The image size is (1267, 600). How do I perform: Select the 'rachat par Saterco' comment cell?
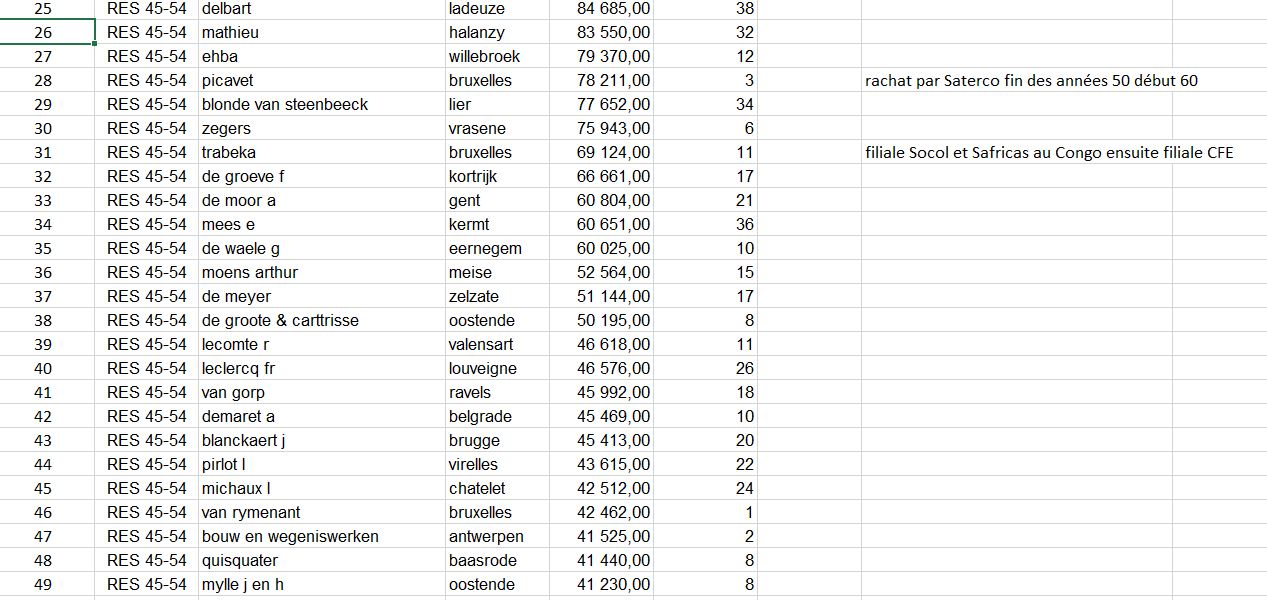pyautogui.click(x=1030, y=80)
